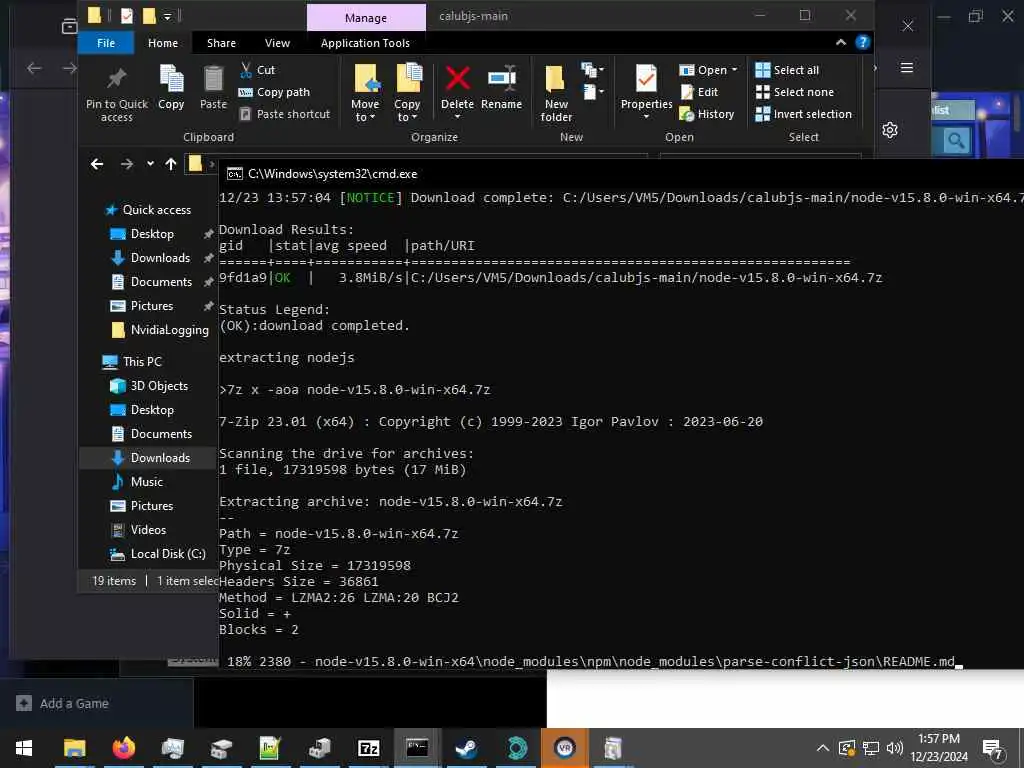Open Local Disk (C:) in sidebar
The width and height of the screenshot is (1024, 768).
coord(159,554)
